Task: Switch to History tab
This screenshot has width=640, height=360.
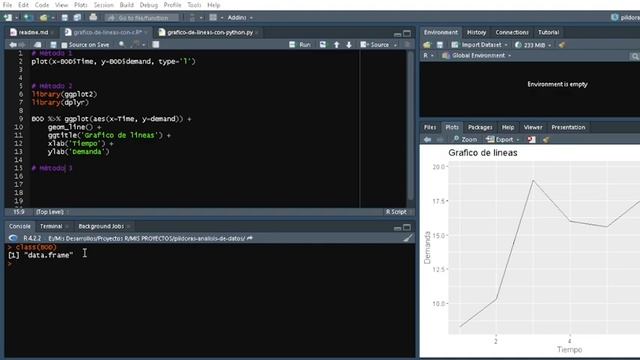Action: pos(476,32)
